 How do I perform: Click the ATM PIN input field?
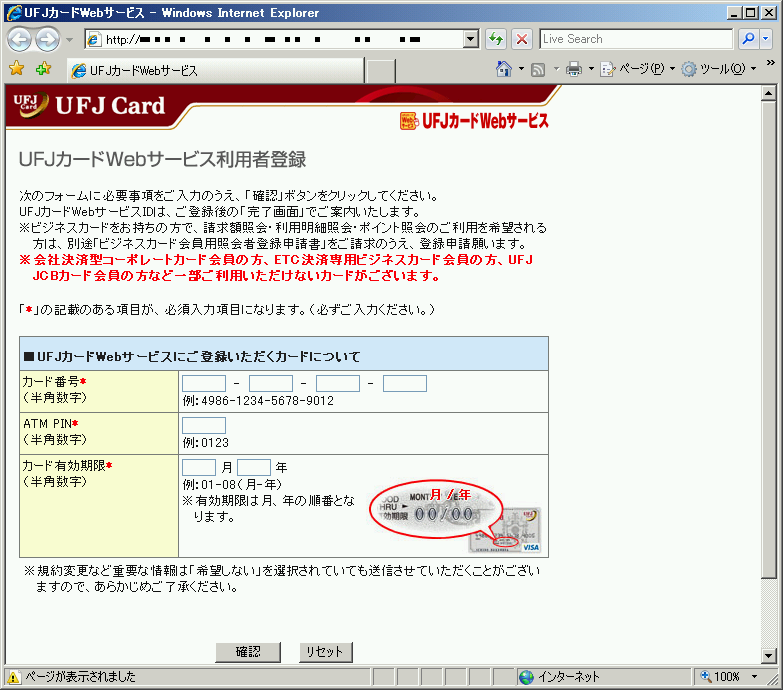[x=204, y=425]
